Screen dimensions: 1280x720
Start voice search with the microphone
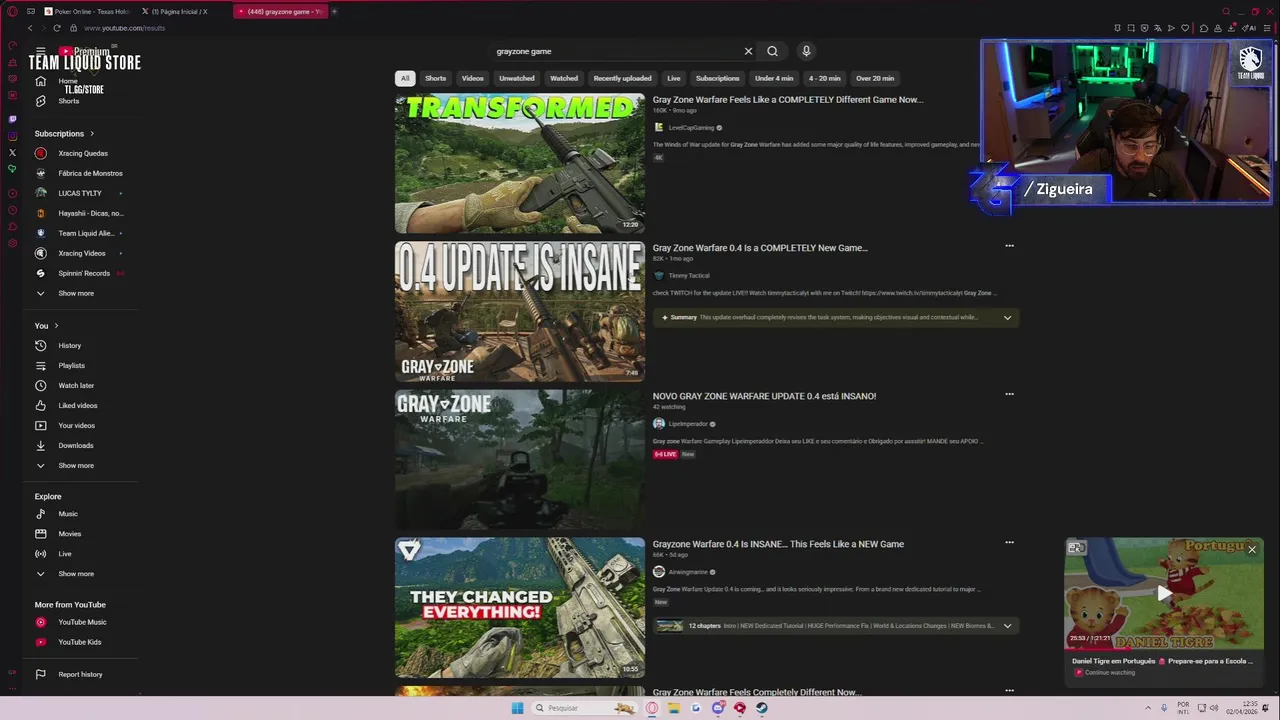click(806, 51)
